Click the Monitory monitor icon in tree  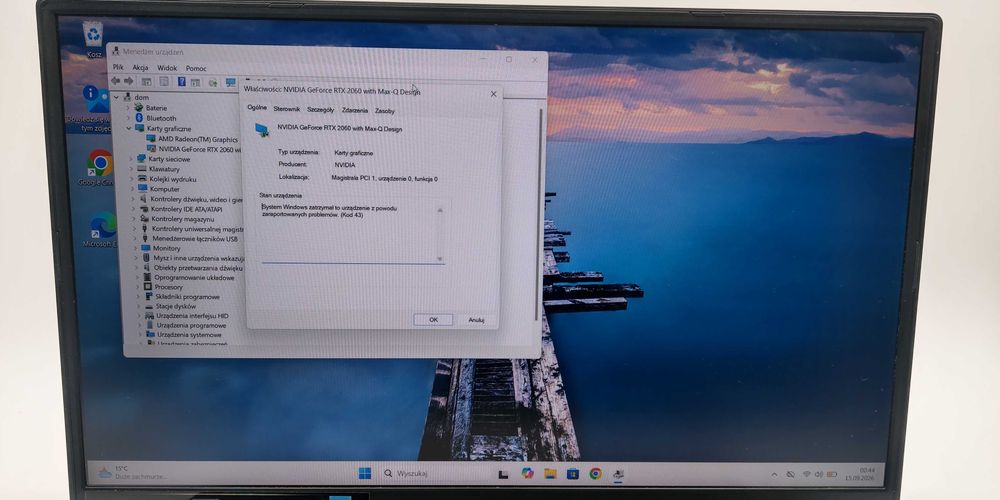[145, 248]
